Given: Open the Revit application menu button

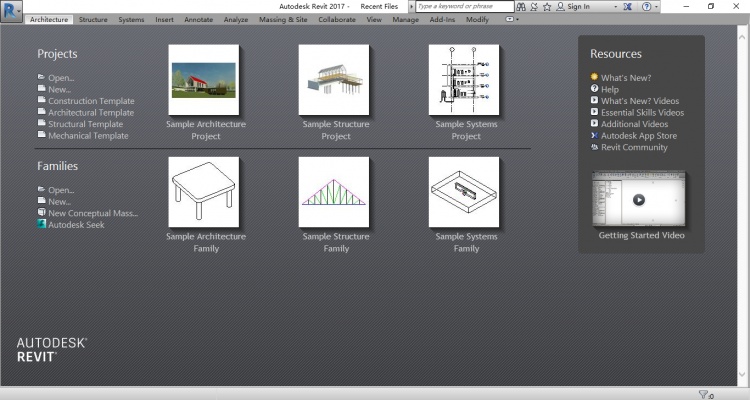Looking at the screenshot, I should (12, 11).
